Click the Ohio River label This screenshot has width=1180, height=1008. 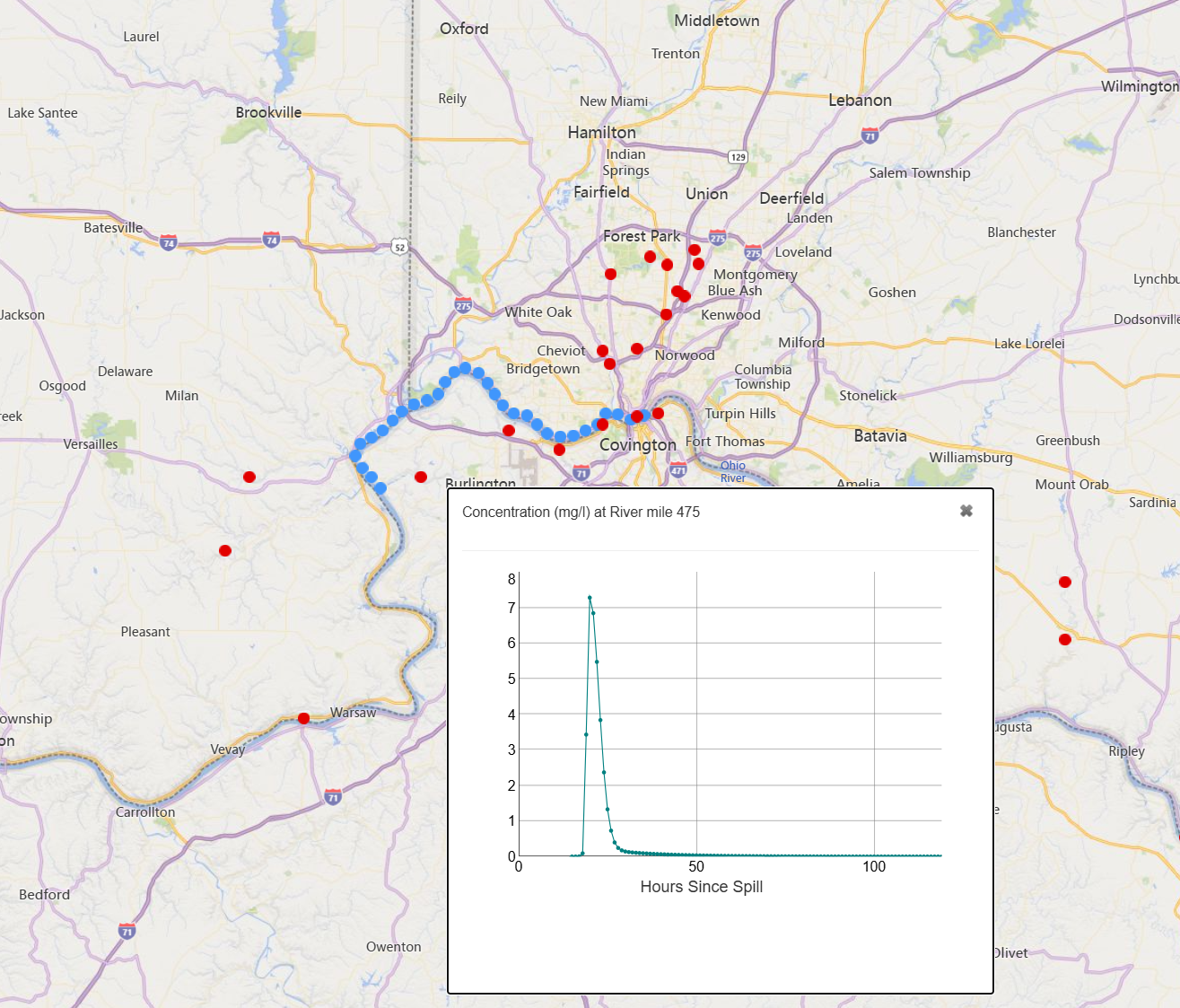coord(733,471)
